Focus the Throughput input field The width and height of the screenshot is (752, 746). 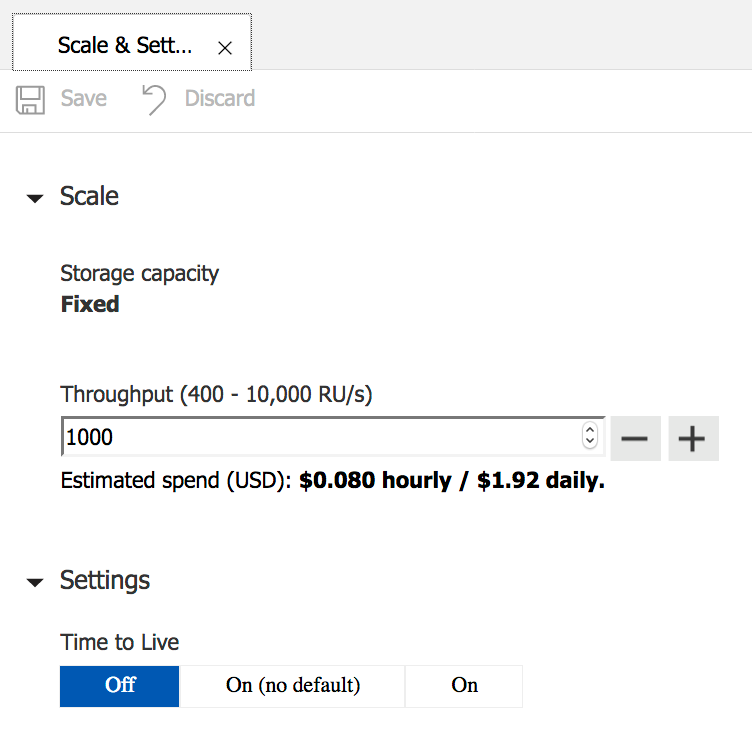pos(320,437)
